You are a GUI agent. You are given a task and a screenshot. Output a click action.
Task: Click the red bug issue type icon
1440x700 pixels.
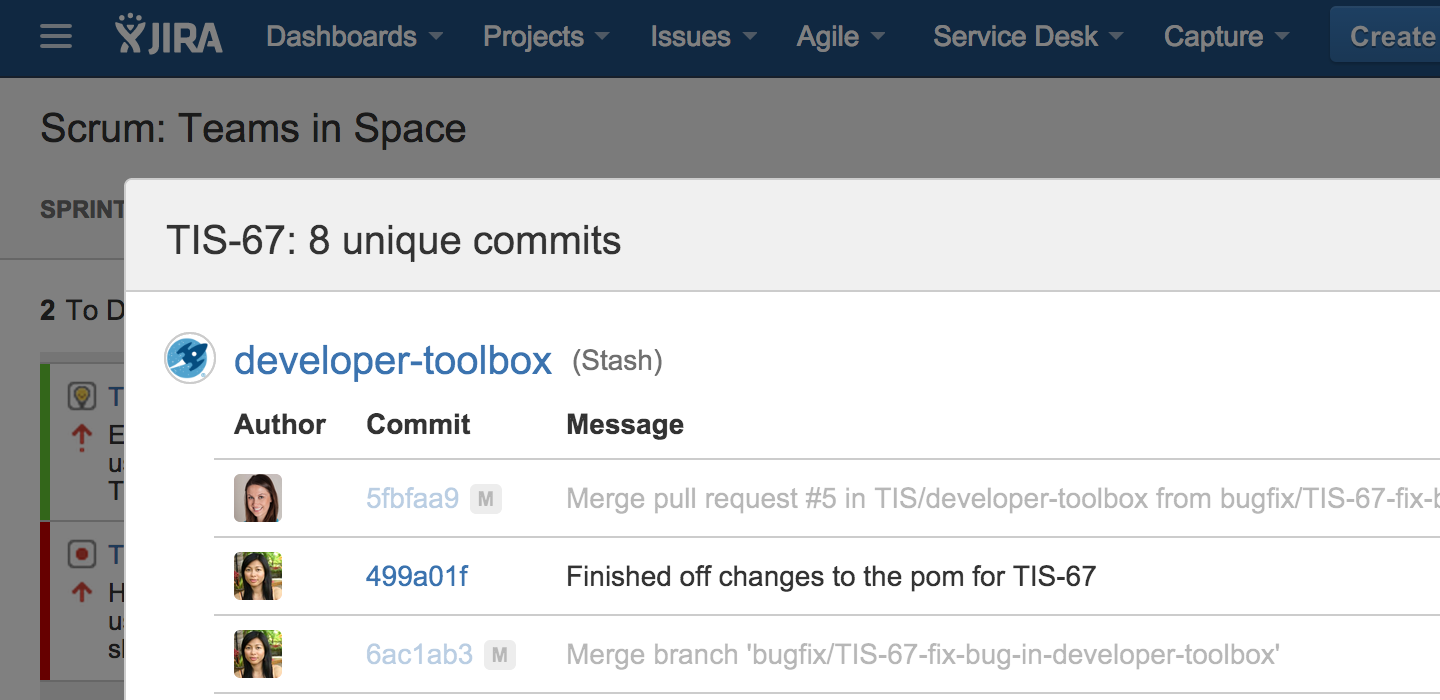click(x=82, y=553)
